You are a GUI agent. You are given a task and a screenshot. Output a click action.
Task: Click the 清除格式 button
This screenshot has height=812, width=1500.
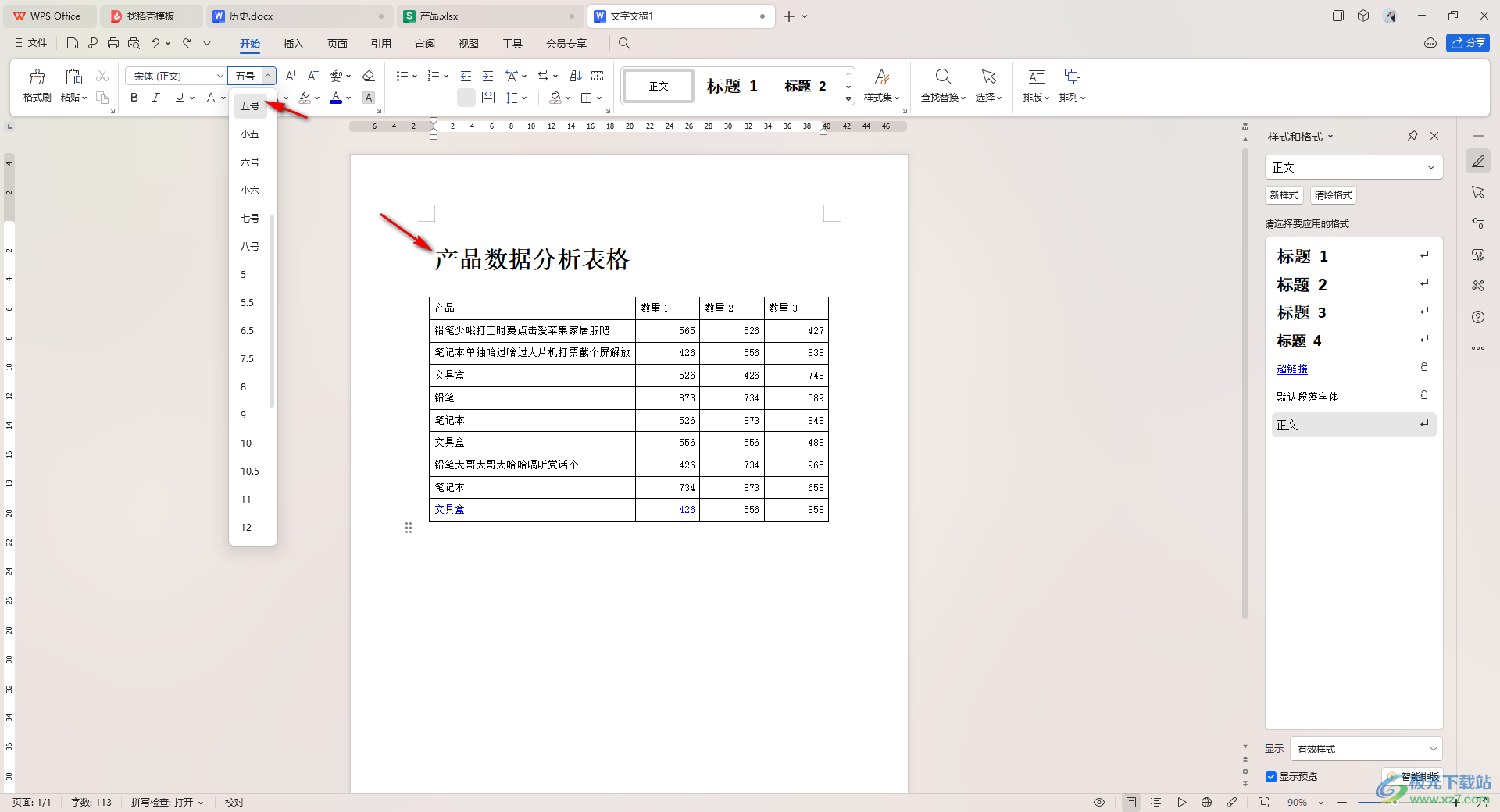coord(1333,195)
